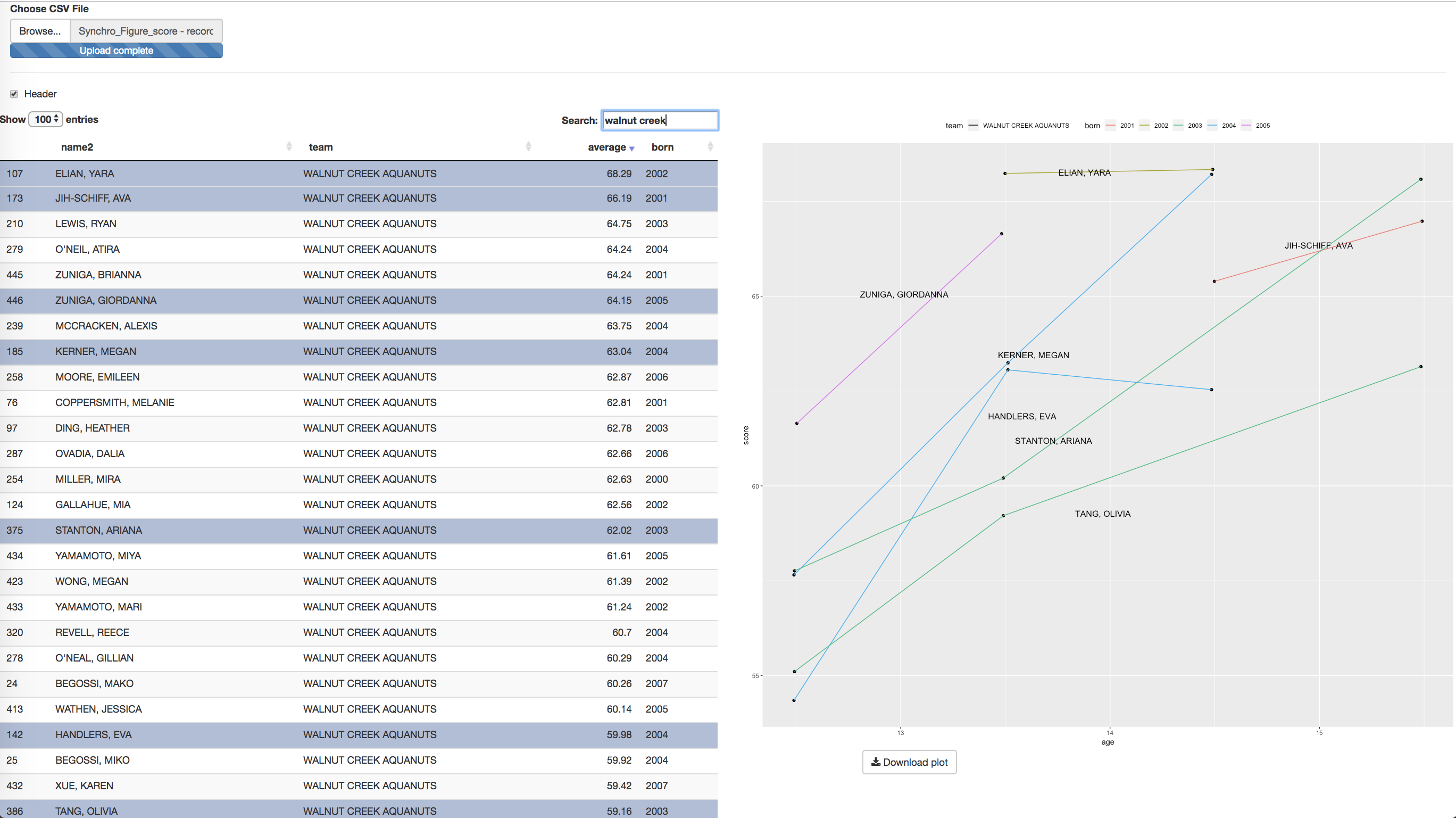
Task: Sort the table by the name2 column arrow
Action: click(288, 146)
